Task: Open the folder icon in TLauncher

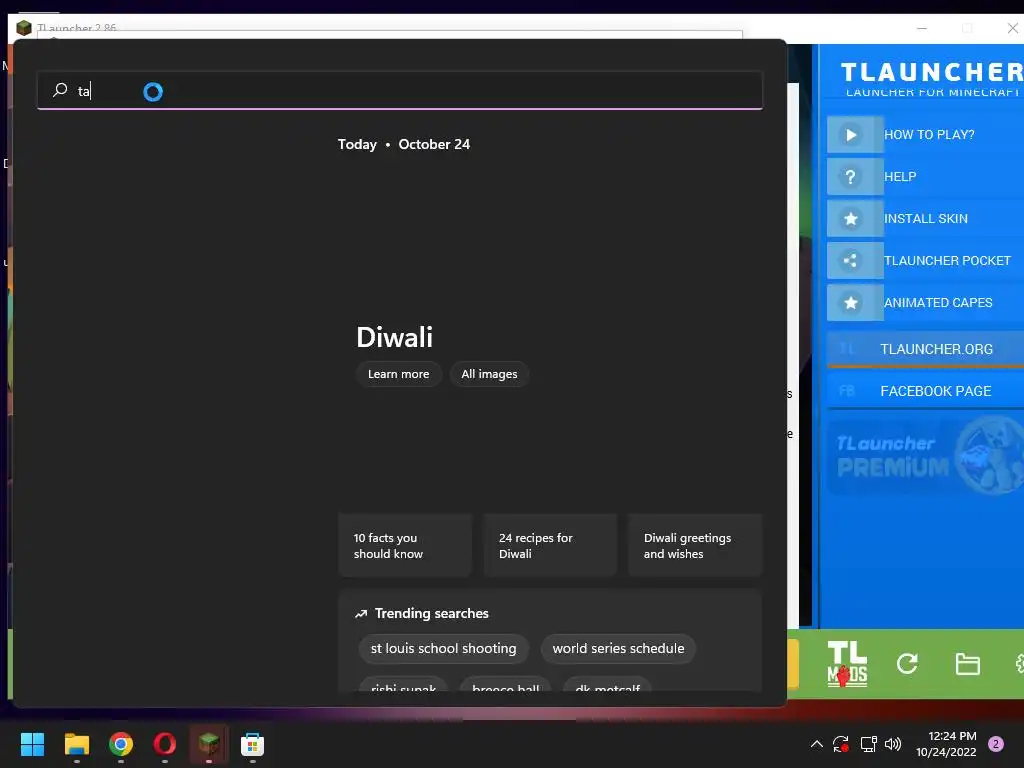Action: [967, 664]
